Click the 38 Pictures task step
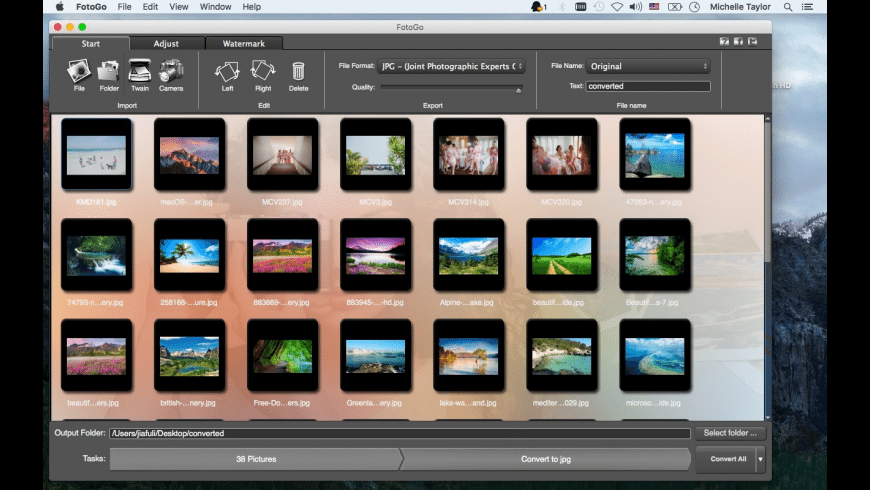 pos(256,459)
